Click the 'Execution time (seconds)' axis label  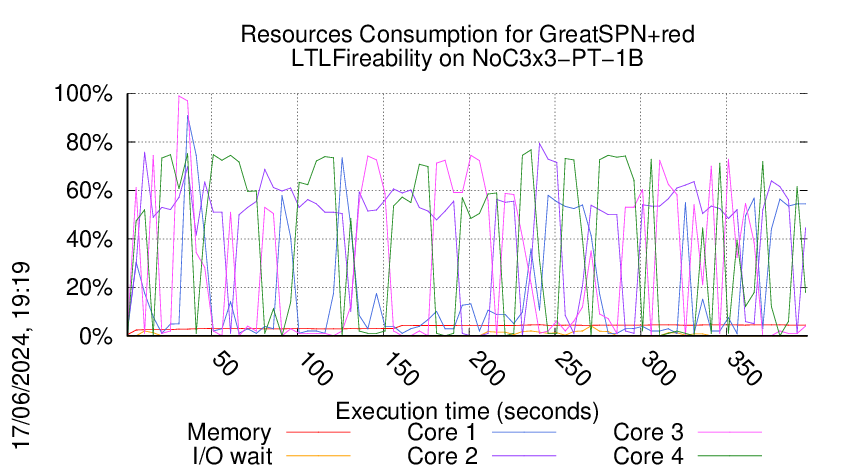click(x=467, y=412)
